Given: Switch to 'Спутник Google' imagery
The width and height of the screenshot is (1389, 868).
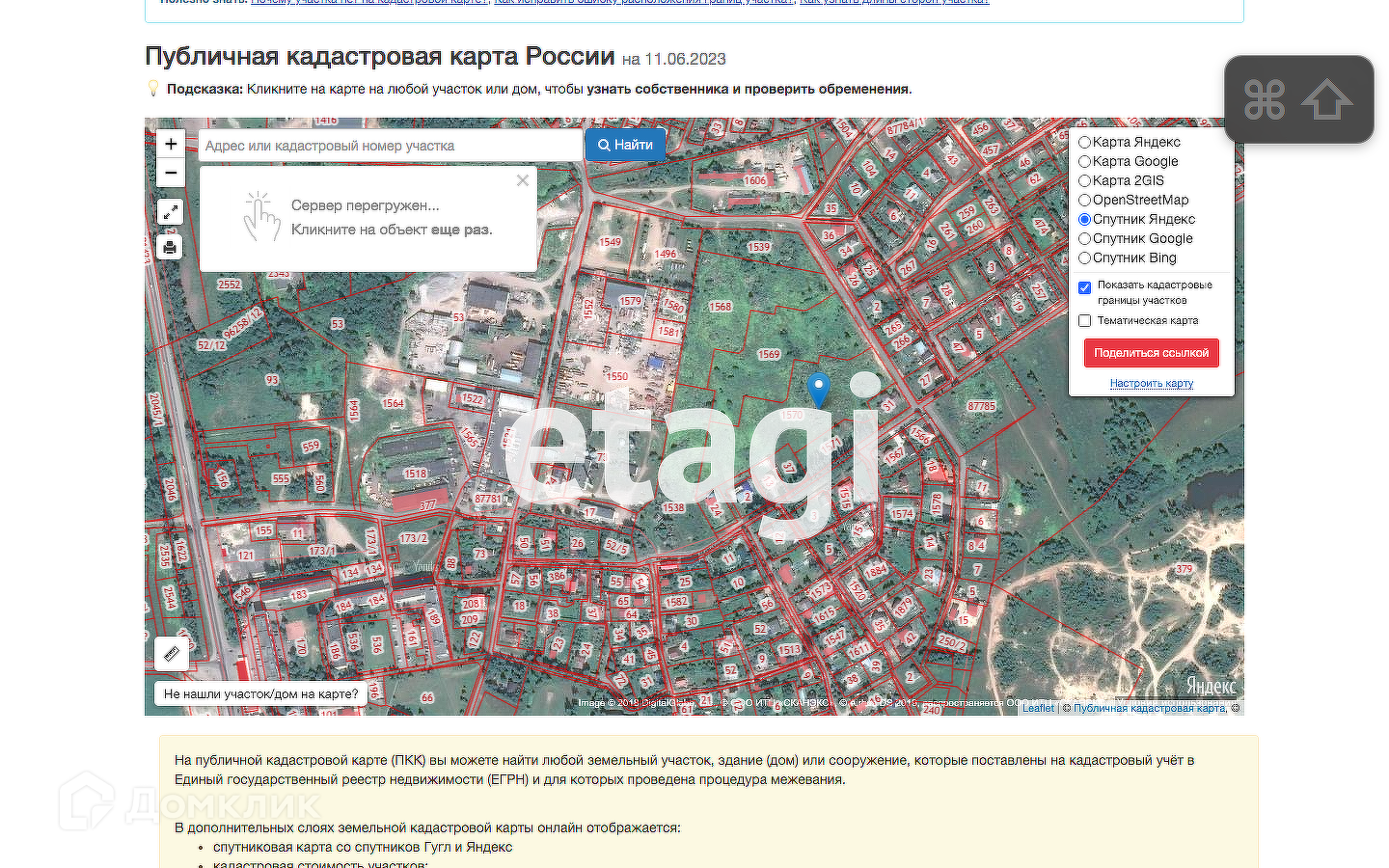Looking at the screenshot, I should coord(1085,239).
